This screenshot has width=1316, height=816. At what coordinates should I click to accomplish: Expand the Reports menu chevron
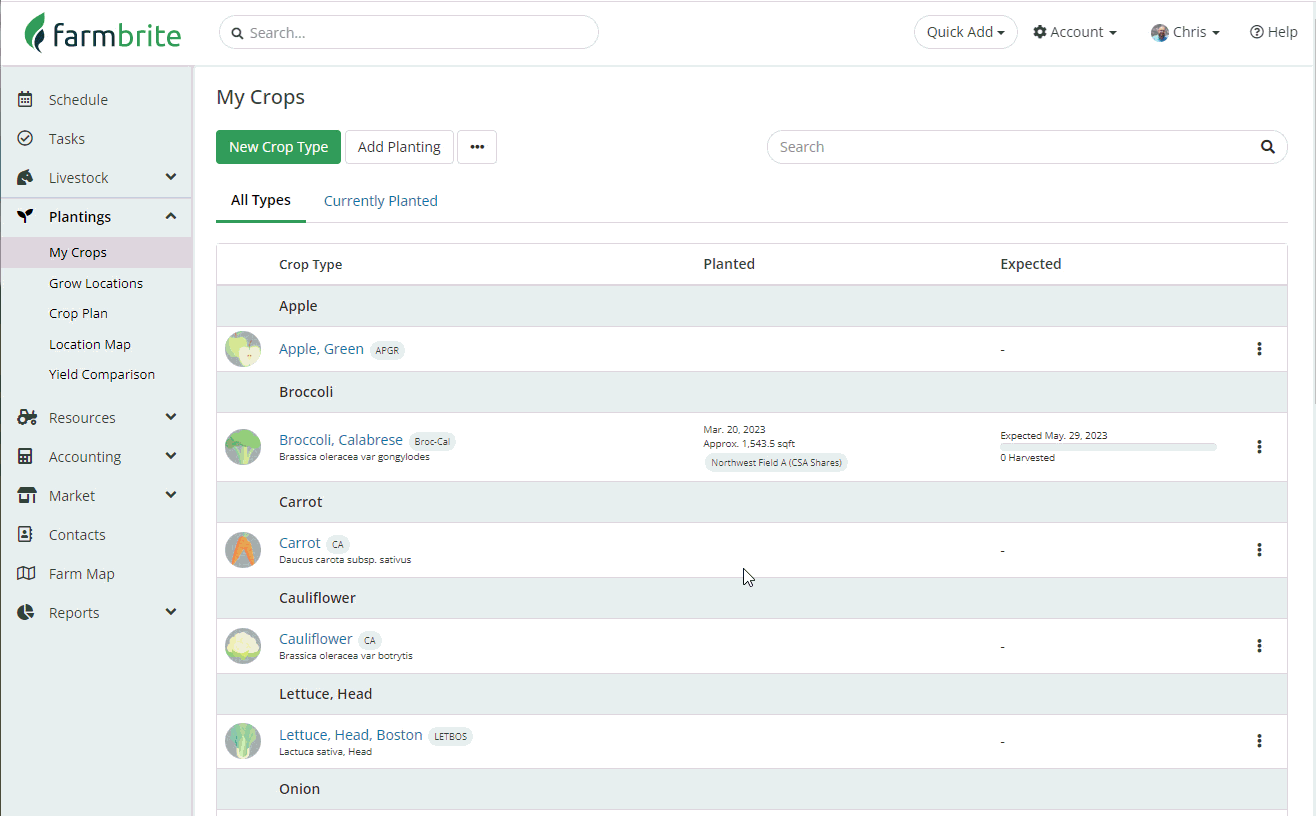tap(171, 612)
